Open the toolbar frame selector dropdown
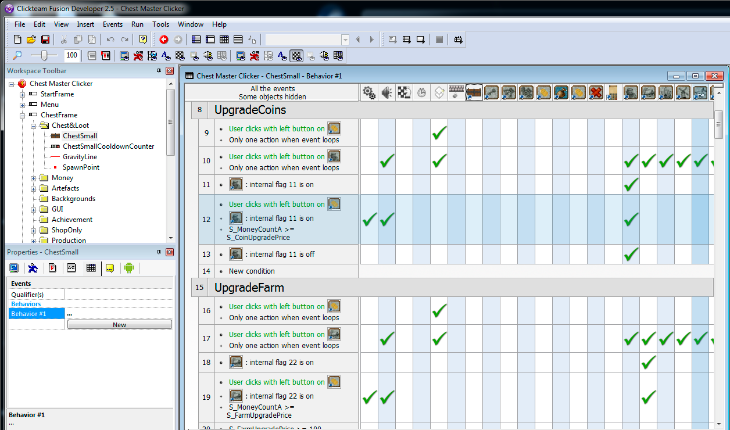730x430 pixels. coord(345,40)
